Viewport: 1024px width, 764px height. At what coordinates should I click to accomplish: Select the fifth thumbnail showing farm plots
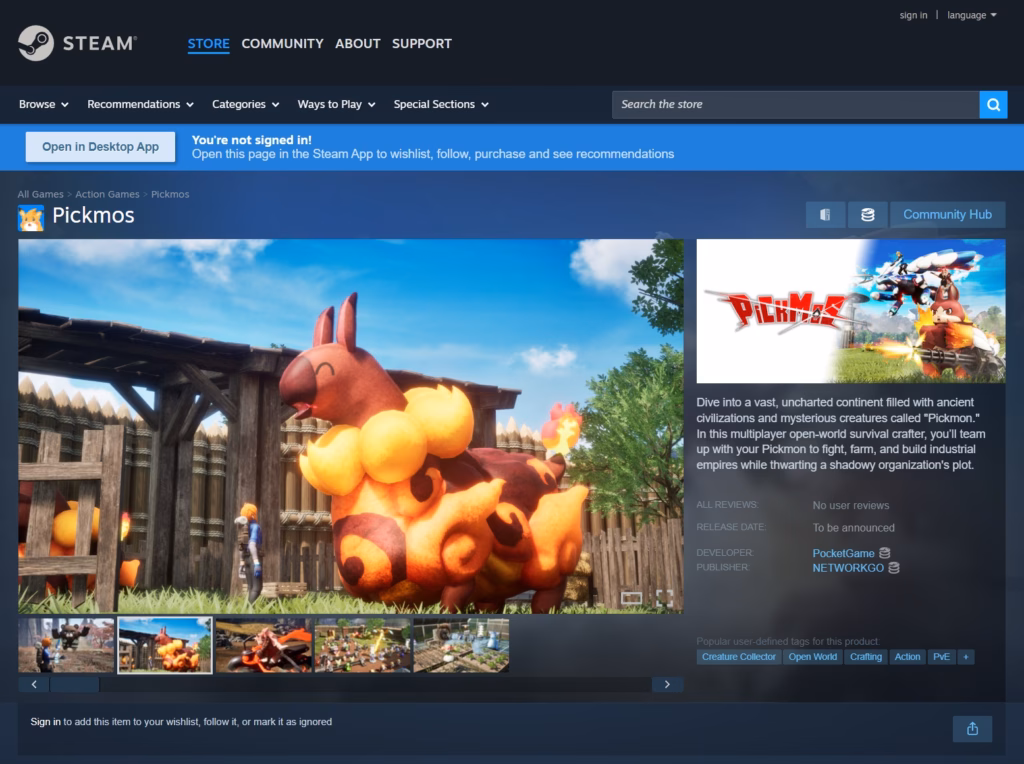pyautogui.click(x=461, y=645)
